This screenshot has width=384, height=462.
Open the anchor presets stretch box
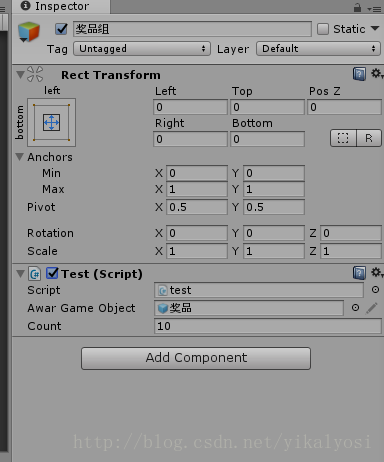(x=51, y=122)
